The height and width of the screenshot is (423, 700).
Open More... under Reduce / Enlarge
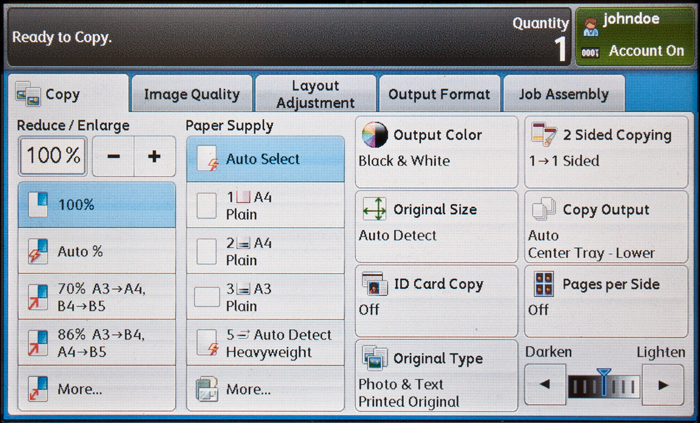pyautogui.click(x=96, y=389)
